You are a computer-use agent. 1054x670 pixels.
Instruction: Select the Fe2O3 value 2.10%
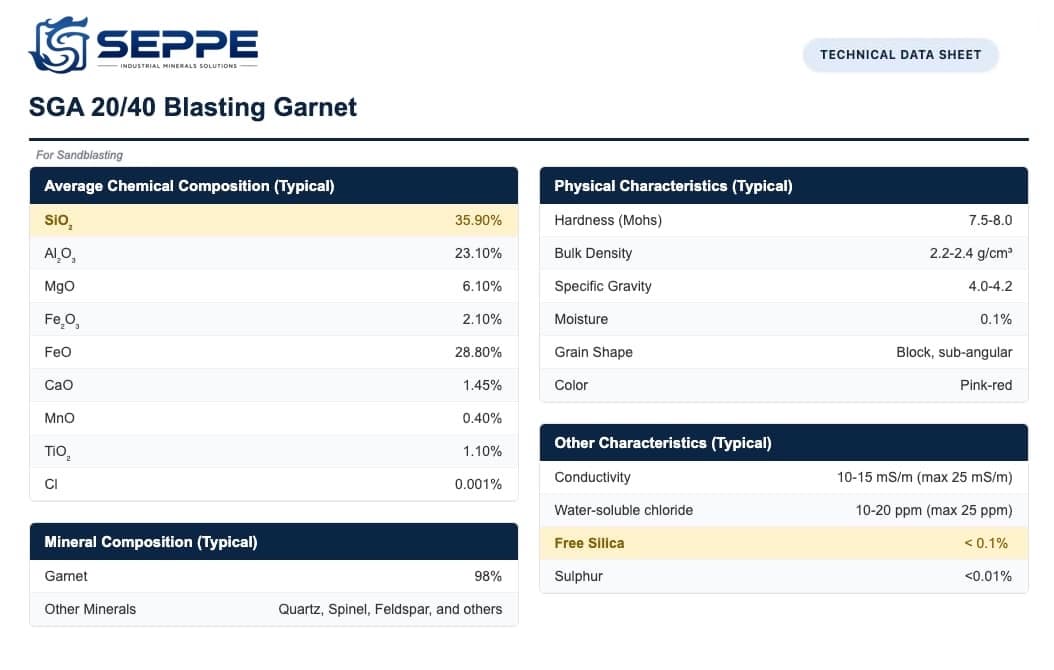(x=481, y=319)
